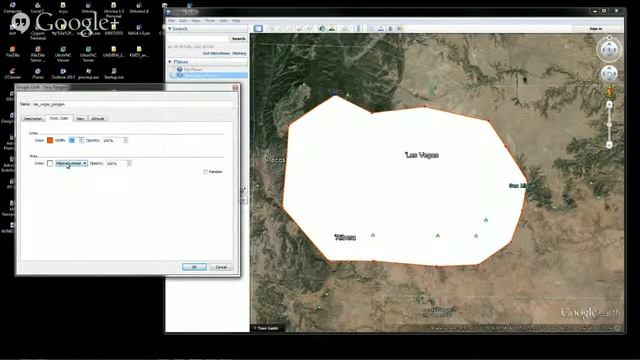Viewport: 640px width, 360px height.
Task: Open the Ruler tool in toolbar
Action: point(359,29)
